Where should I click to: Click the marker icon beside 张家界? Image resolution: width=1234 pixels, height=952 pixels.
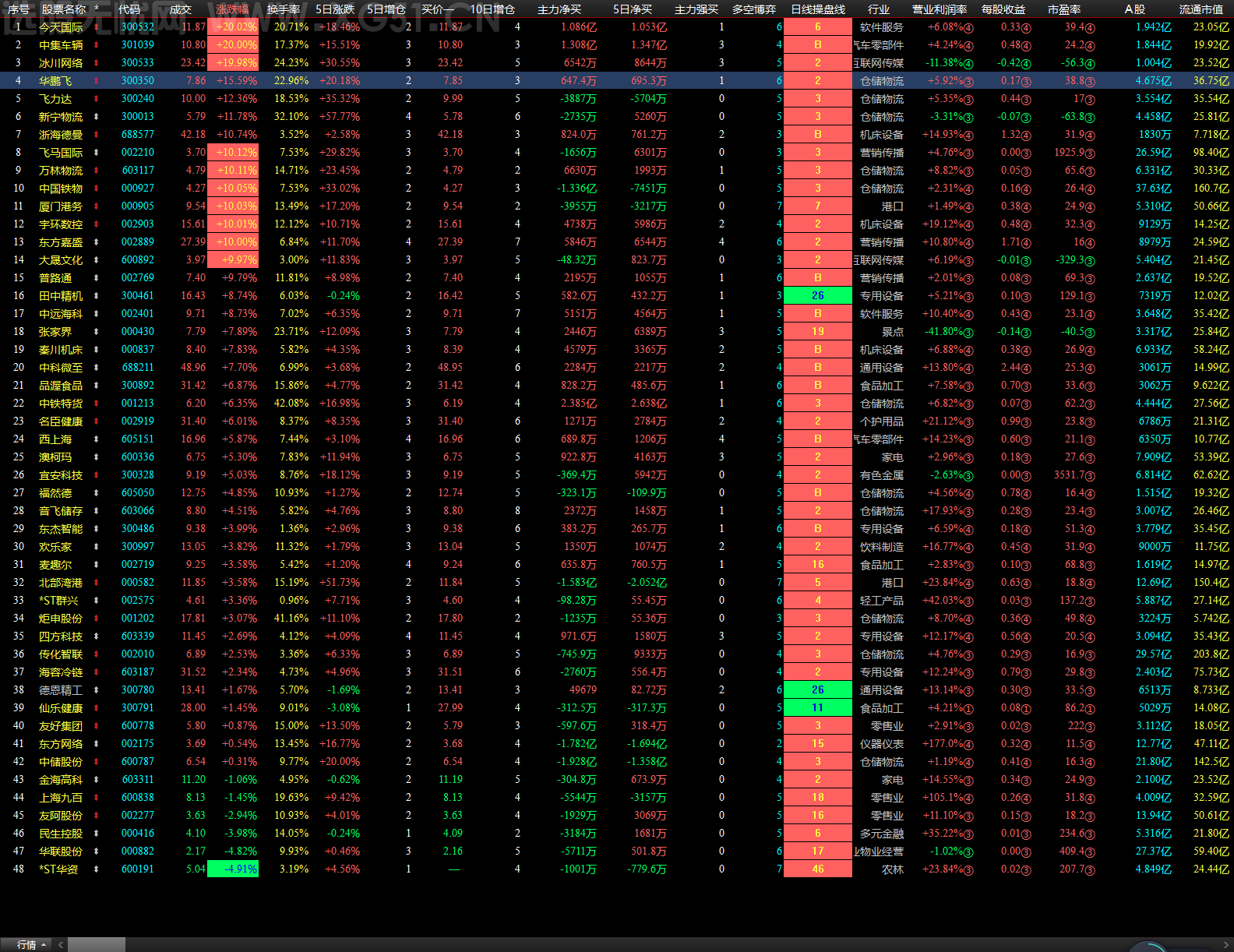[97, 332]
